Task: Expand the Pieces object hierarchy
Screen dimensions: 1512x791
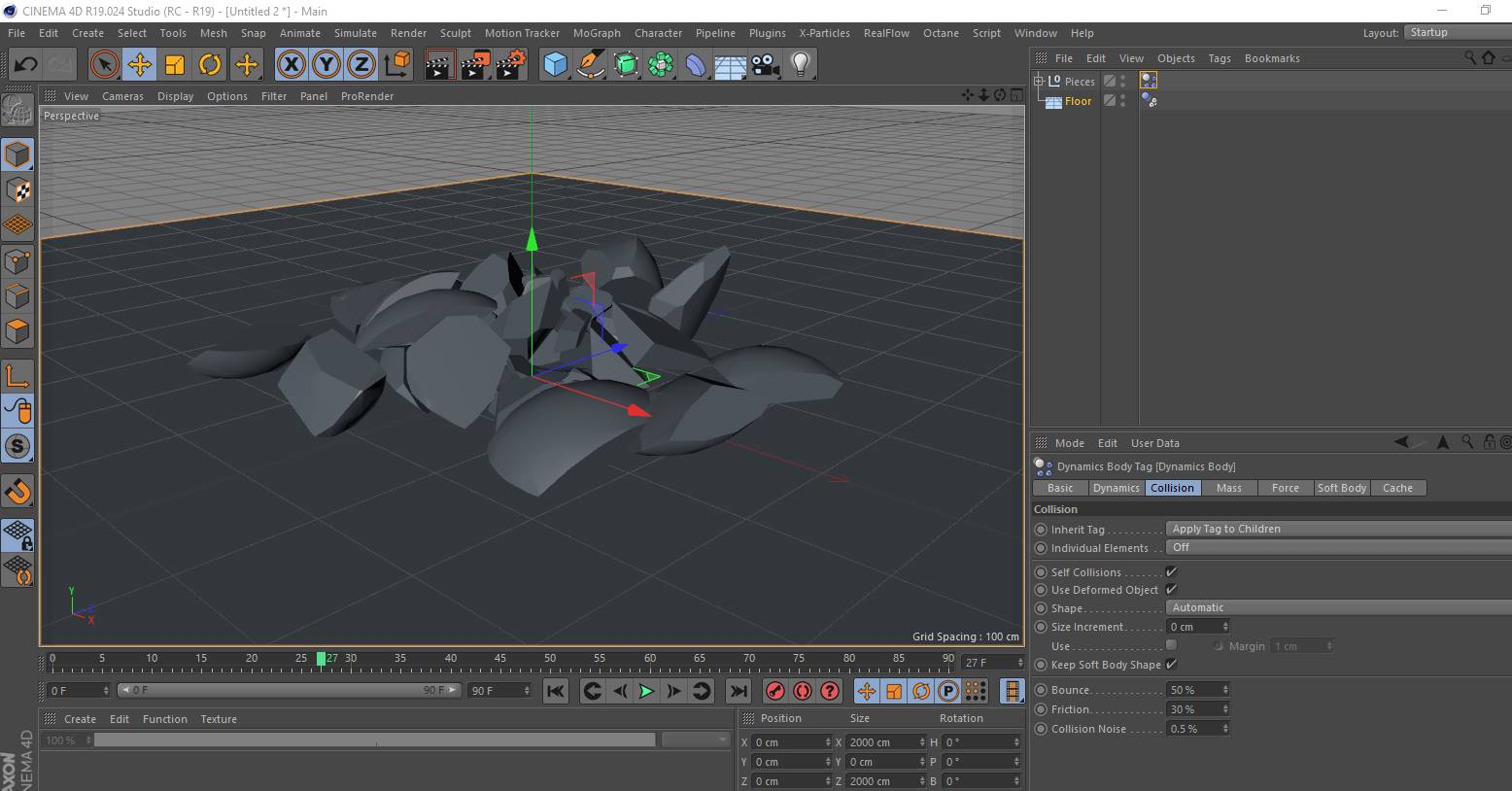Action: click(1039, 81)
